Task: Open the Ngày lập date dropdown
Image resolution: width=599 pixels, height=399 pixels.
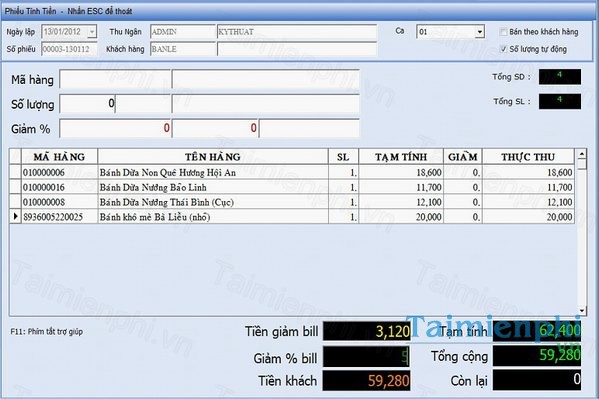Action: (x=92, y=32)
